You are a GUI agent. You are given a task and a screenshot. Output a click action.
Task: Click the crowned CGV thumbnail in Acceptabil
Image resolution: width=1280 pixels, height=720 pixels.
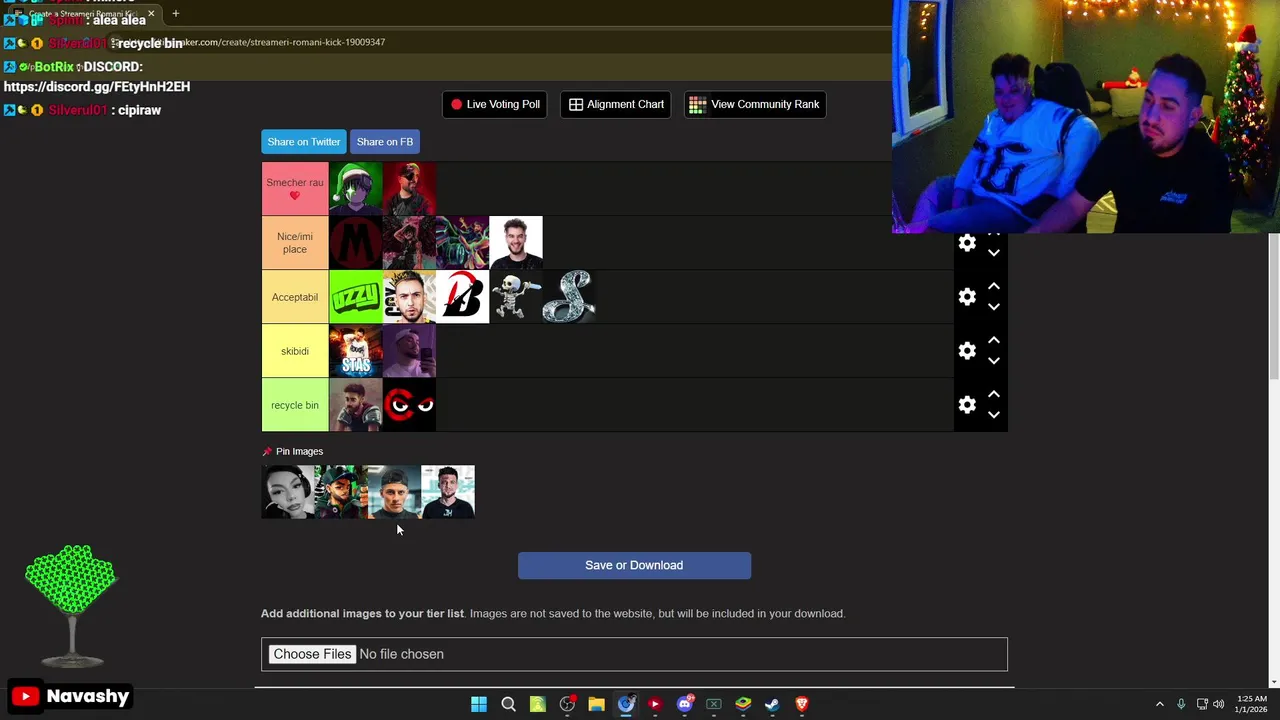point(409,297)
